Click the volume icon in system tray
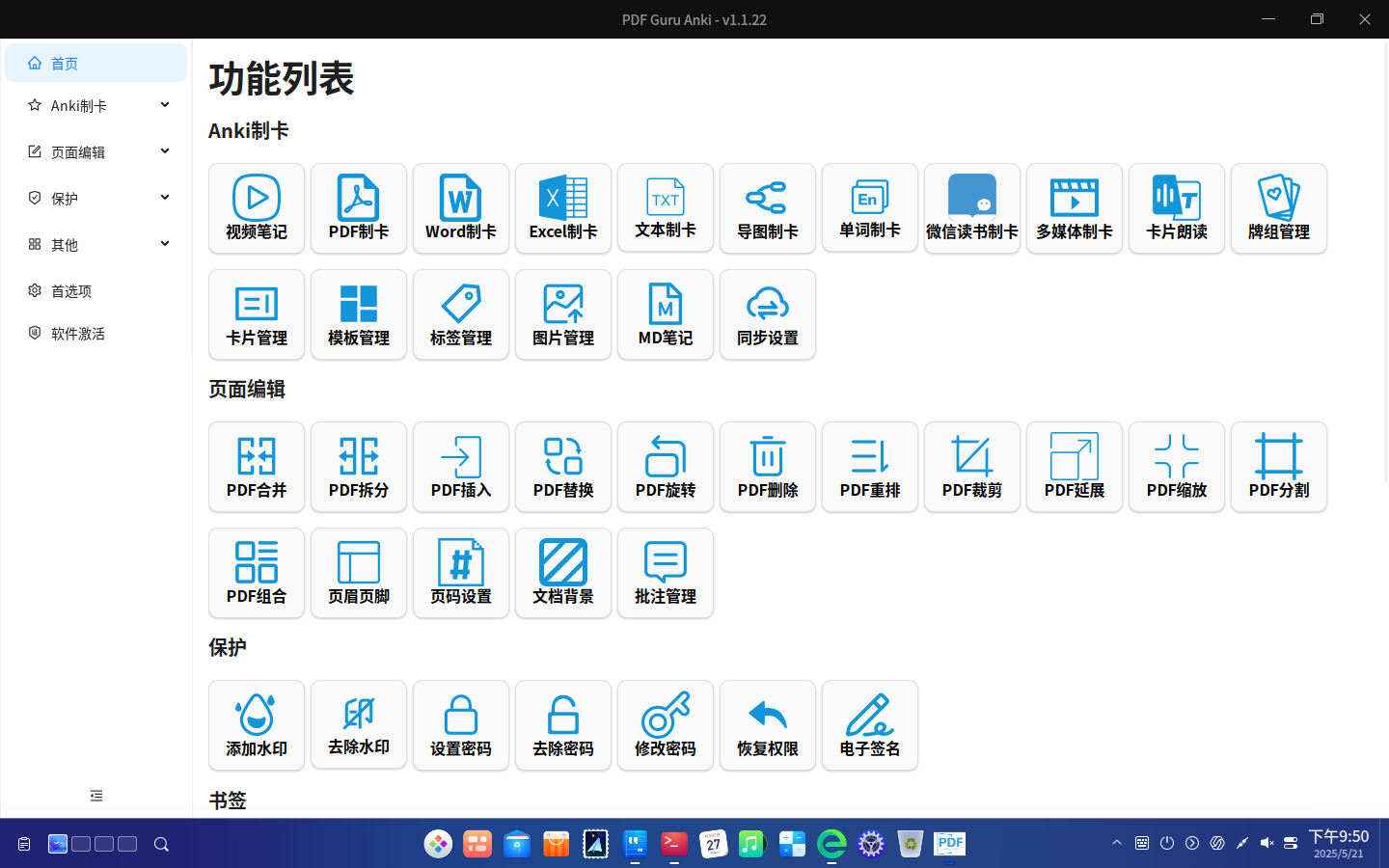The width and height of the screenshot is (1389, 868). [x=1266, y=843]
